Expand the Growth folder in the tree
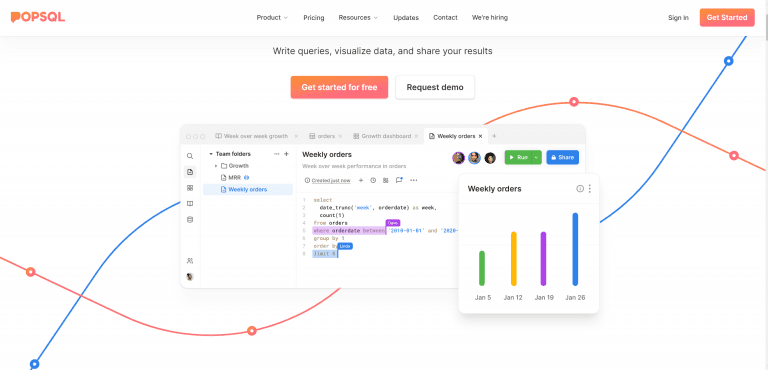 (x=216, y=166)
